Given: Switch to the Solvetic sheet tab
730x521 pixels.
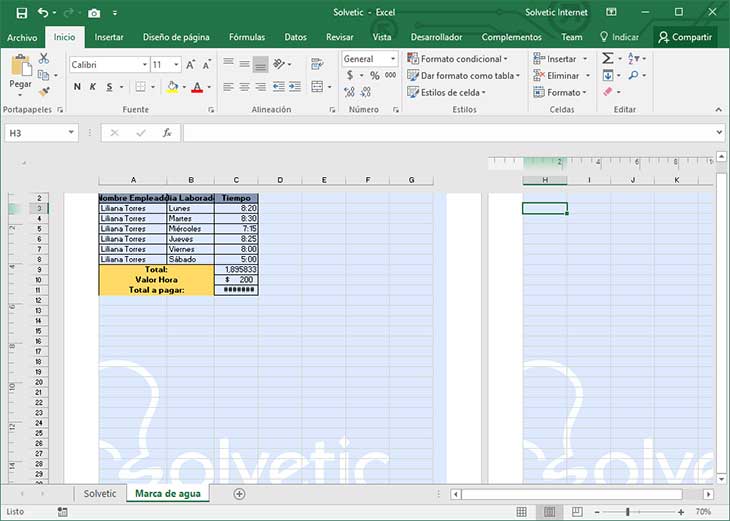Looking at the screenshot, I should (100, 494).
